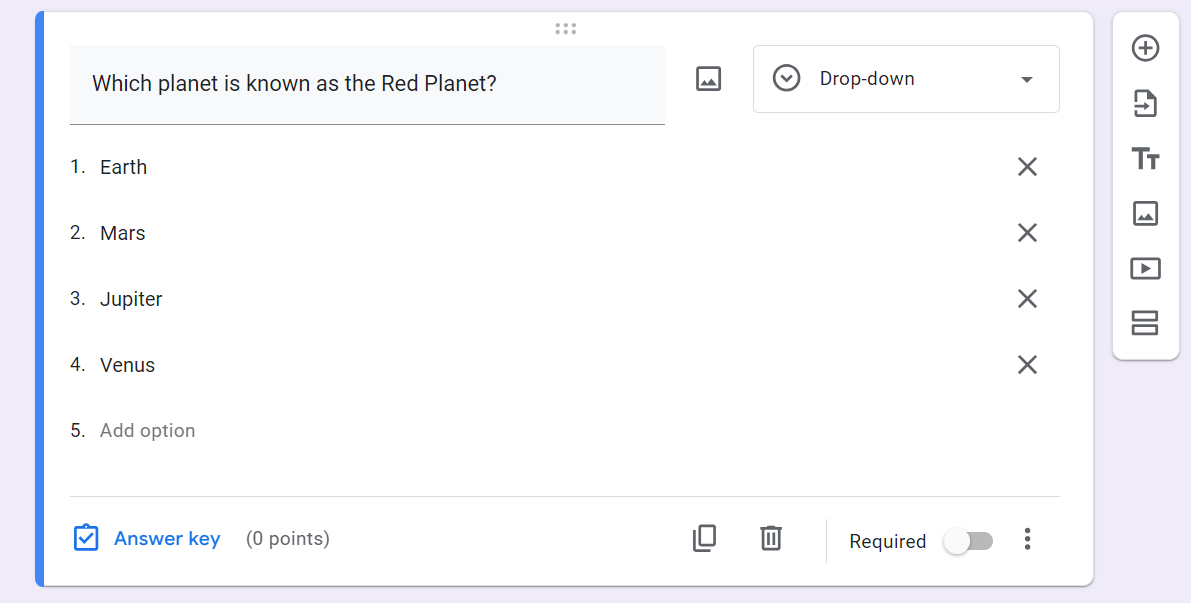Click the Add video sidebar icon

[x=1145, y=268]
